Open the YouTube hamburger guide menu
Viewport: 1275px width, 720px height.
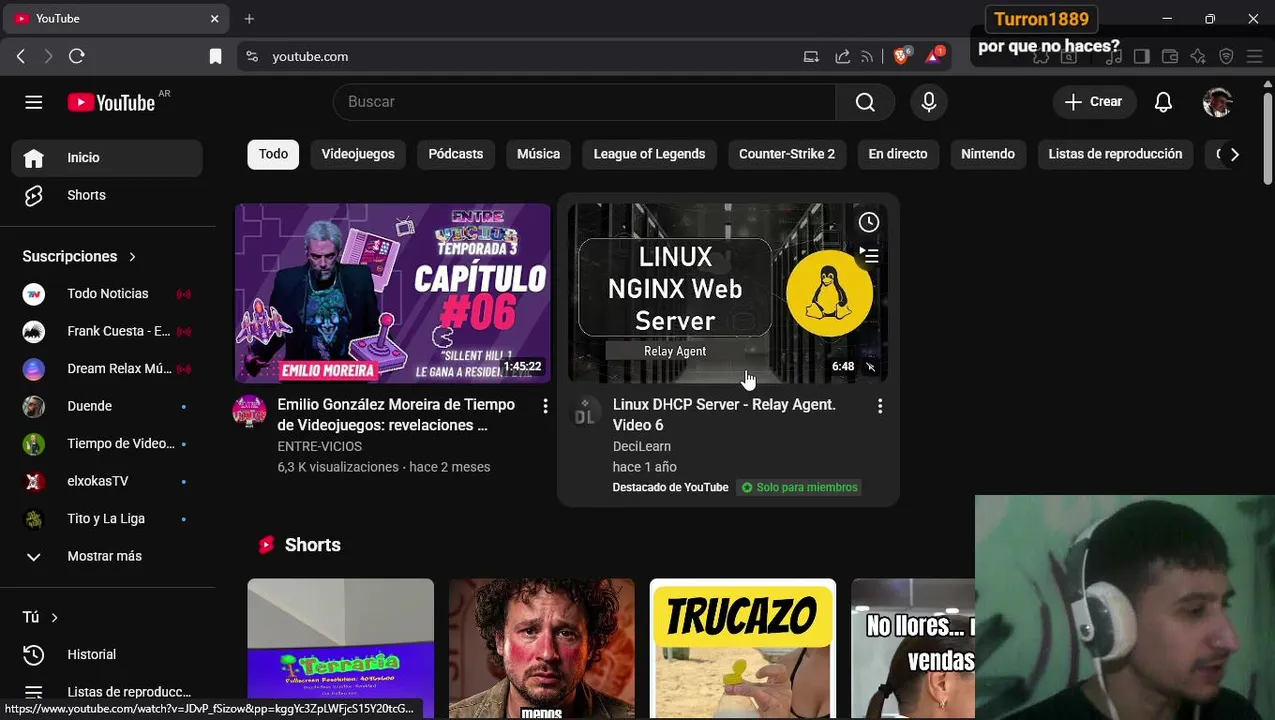[x=33, y=102]
